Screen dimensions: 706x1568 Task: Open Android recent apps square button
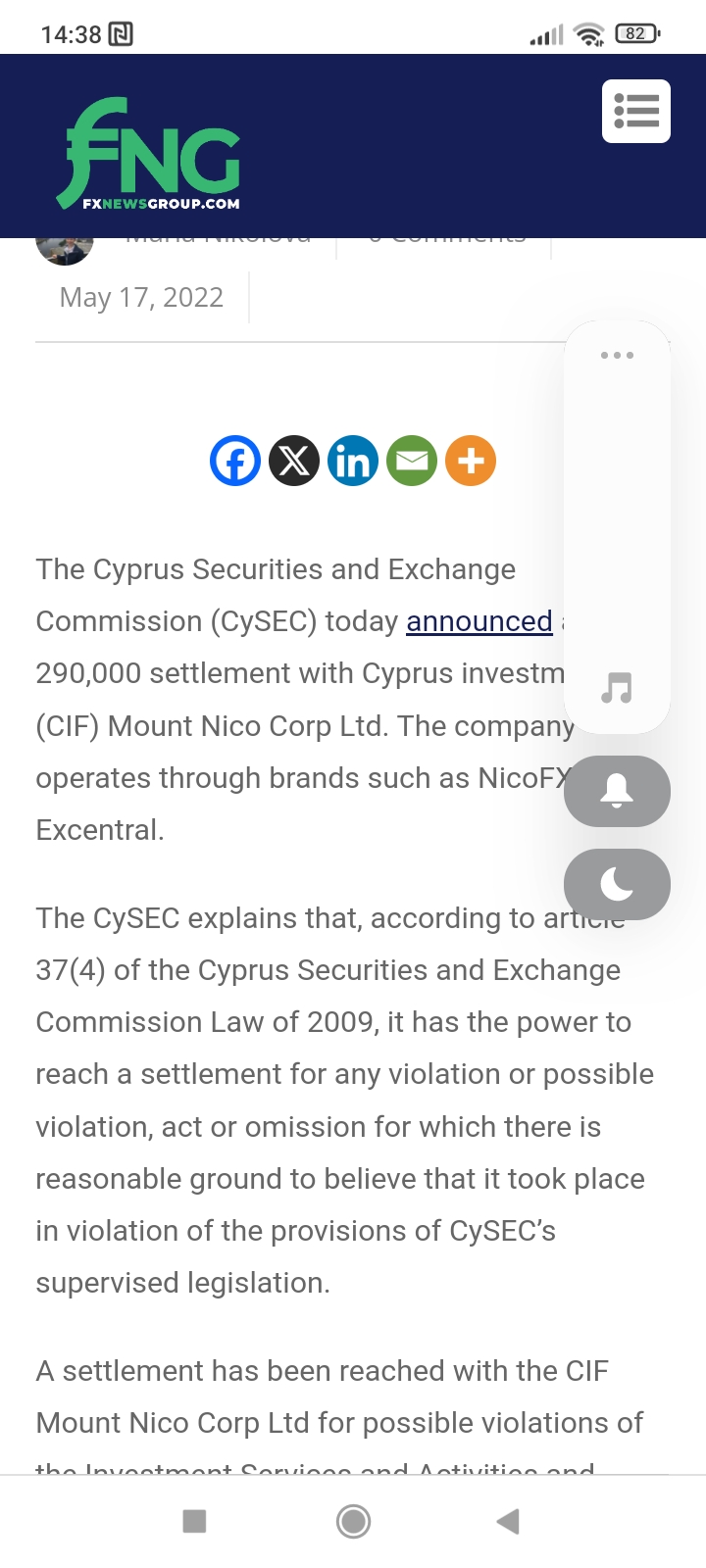pos(195,1521)
